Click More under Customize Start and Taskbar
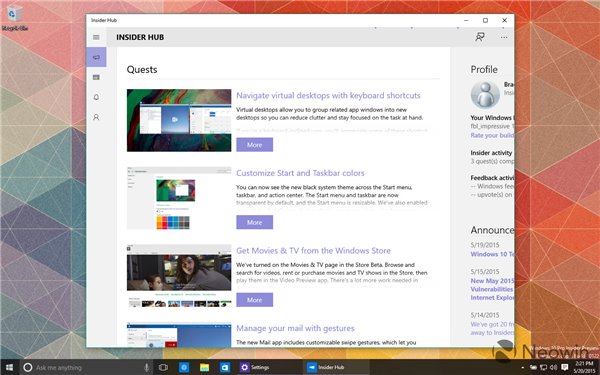This screenshot has width=600, height=375. coord(254,222)
